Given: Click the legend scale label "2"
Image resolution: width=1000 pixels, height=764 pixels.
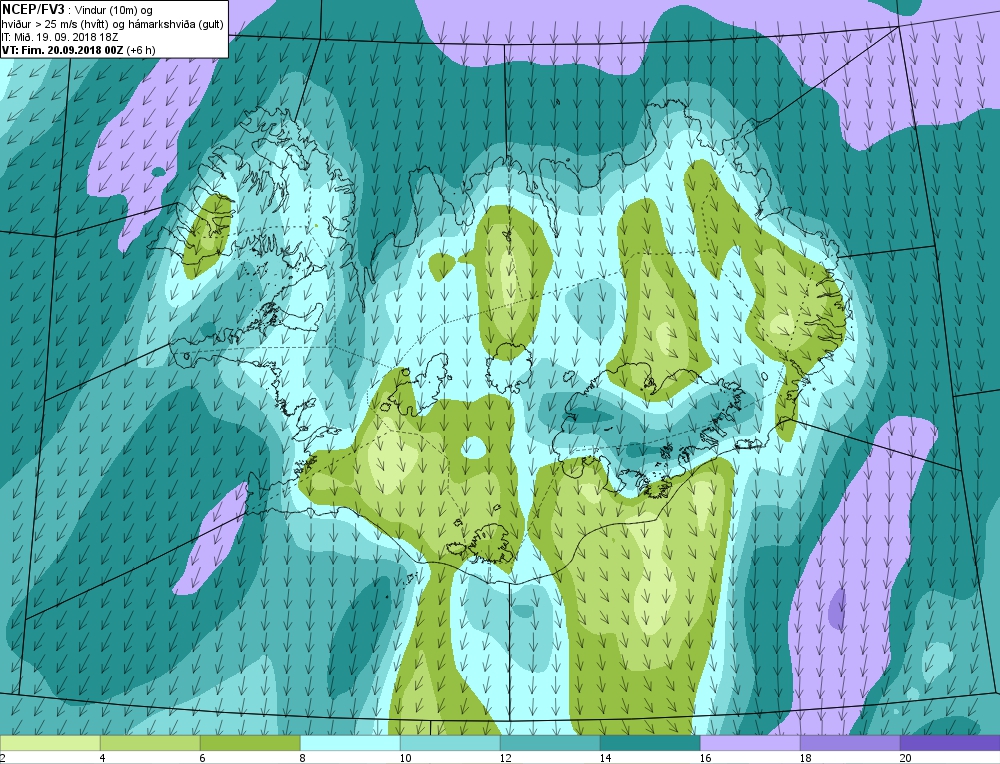Looking at the screenshot, I should tap(3, 758).
